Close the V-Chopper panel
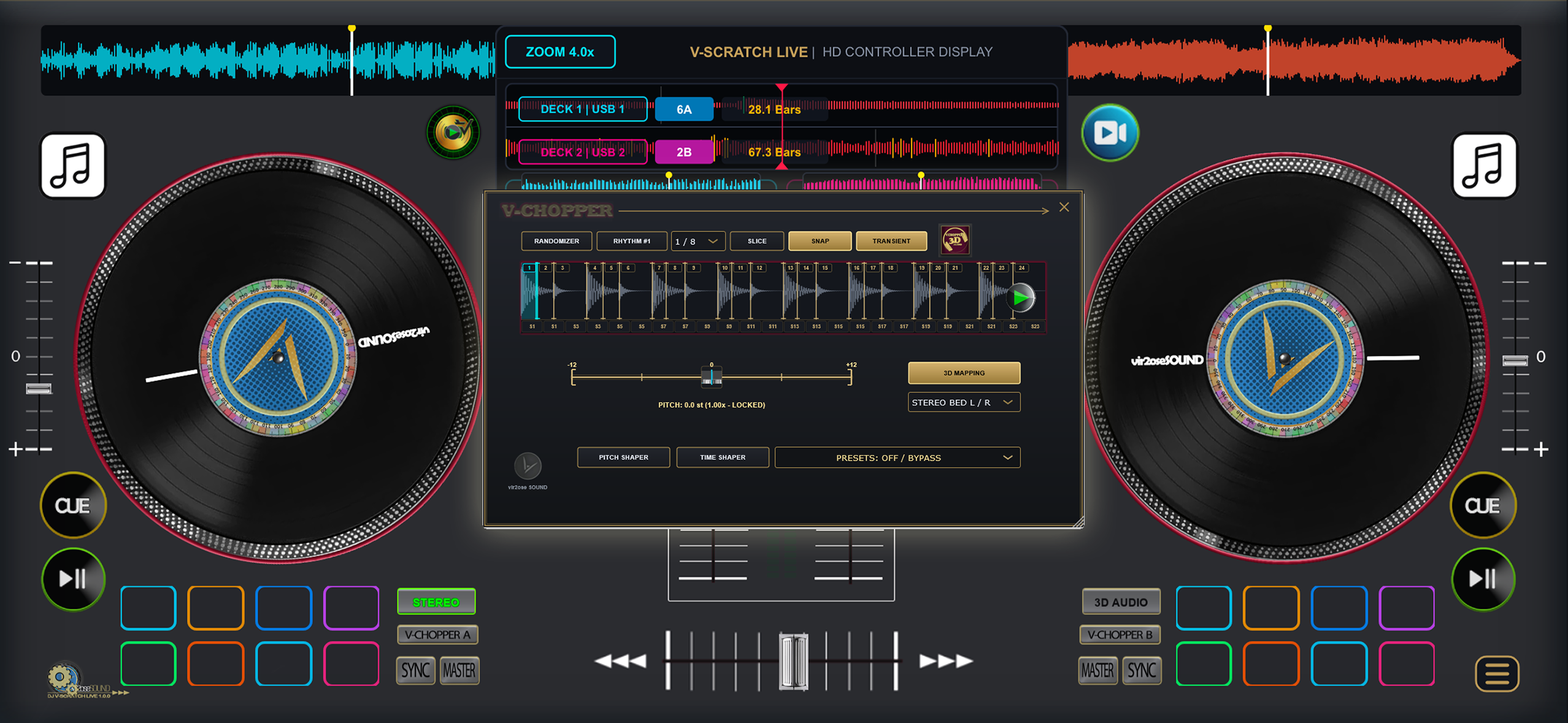The width and height of the screenshot is (1568, 723). [x=1064, y=207]
